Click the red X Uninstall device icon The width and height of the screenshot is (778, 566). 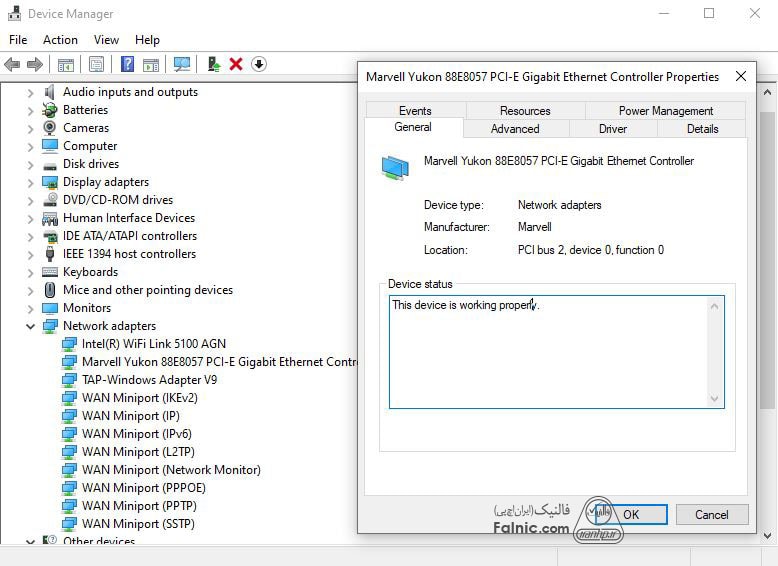(x=236, y=64)
